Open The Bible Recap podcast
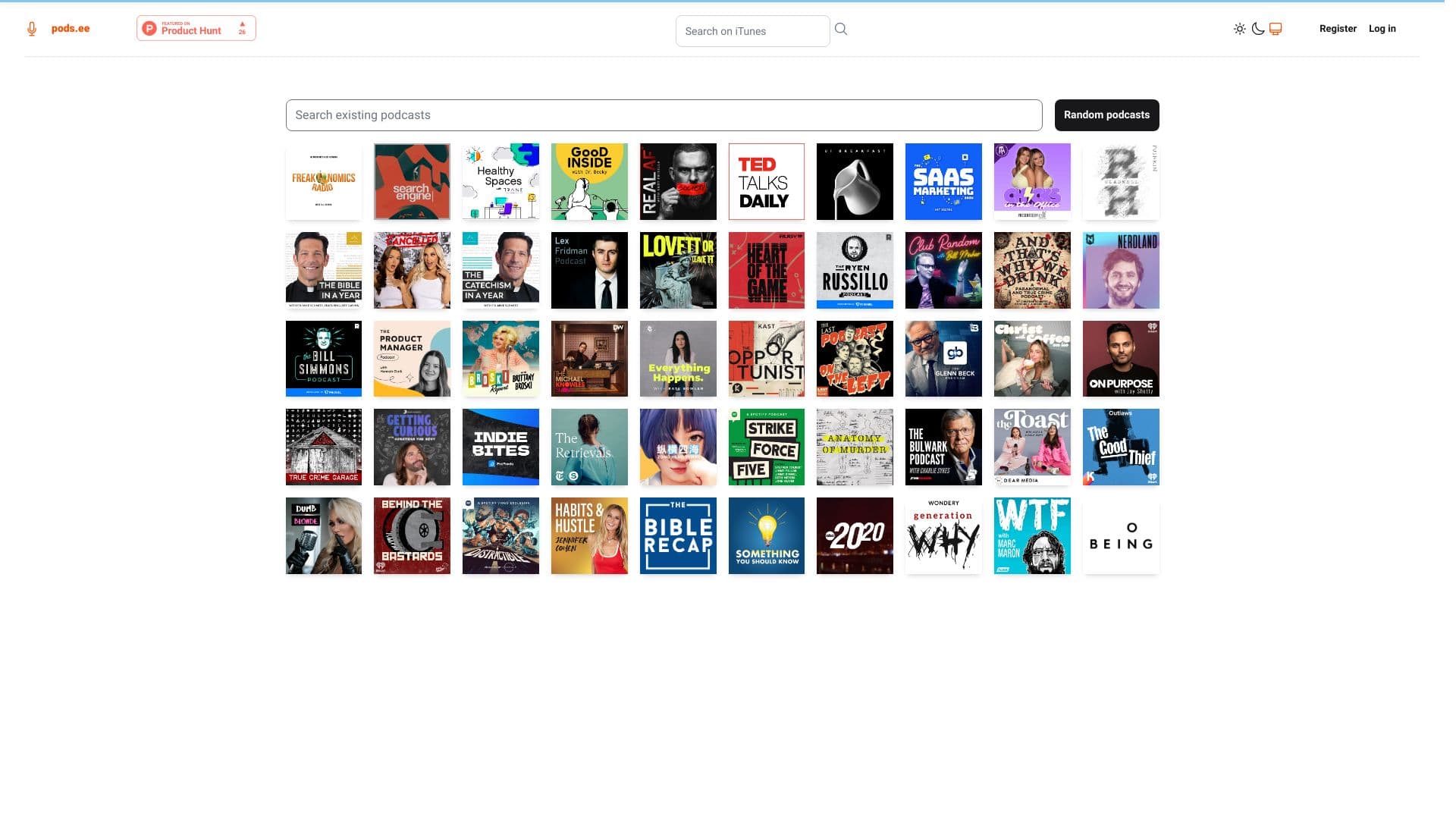Screen dimensions: 1456x819 pyautogui.click(x=678, y=535)
